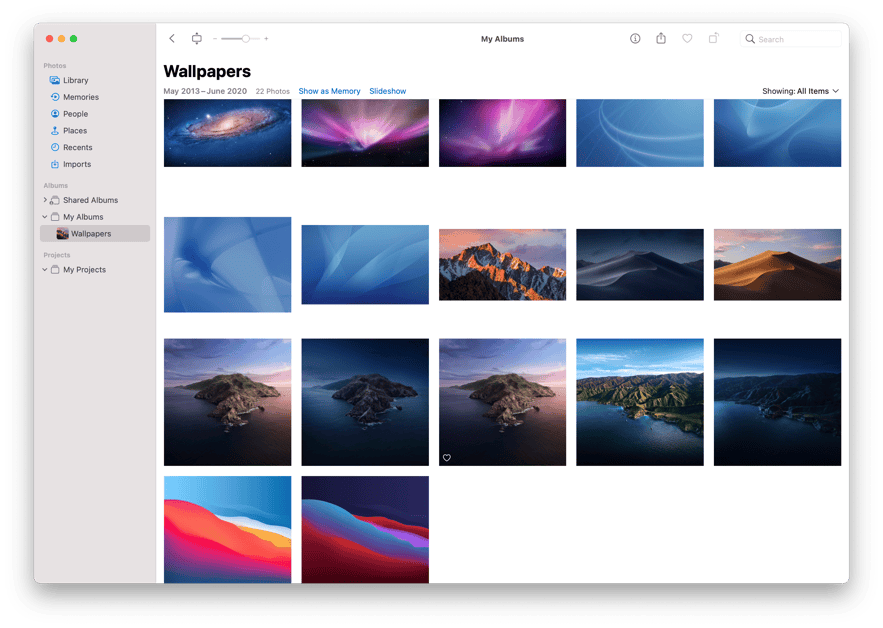Open the Info (i) panel icon
Screen dimensions: 883x628
coord(635,39)
